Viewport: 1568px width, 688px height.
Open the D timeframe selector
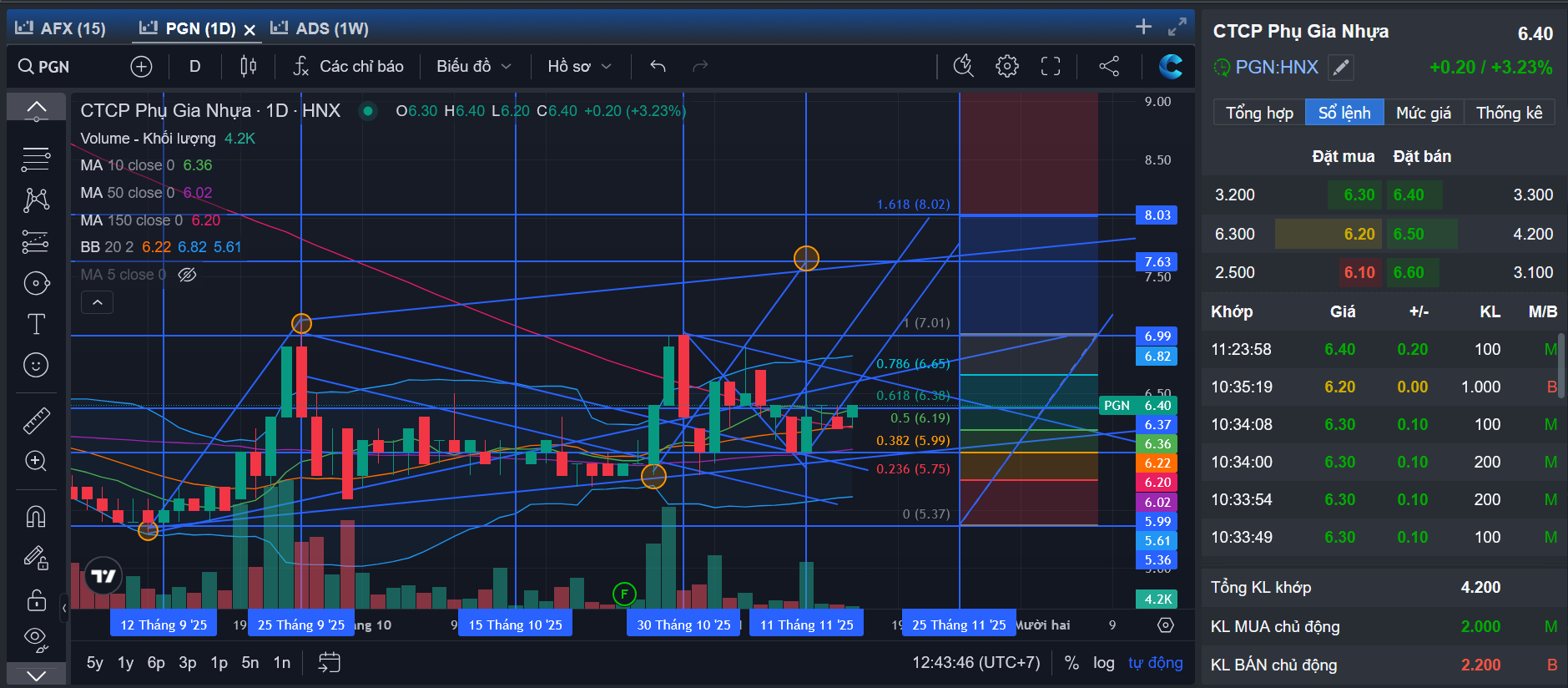click(x=194, y=67)
